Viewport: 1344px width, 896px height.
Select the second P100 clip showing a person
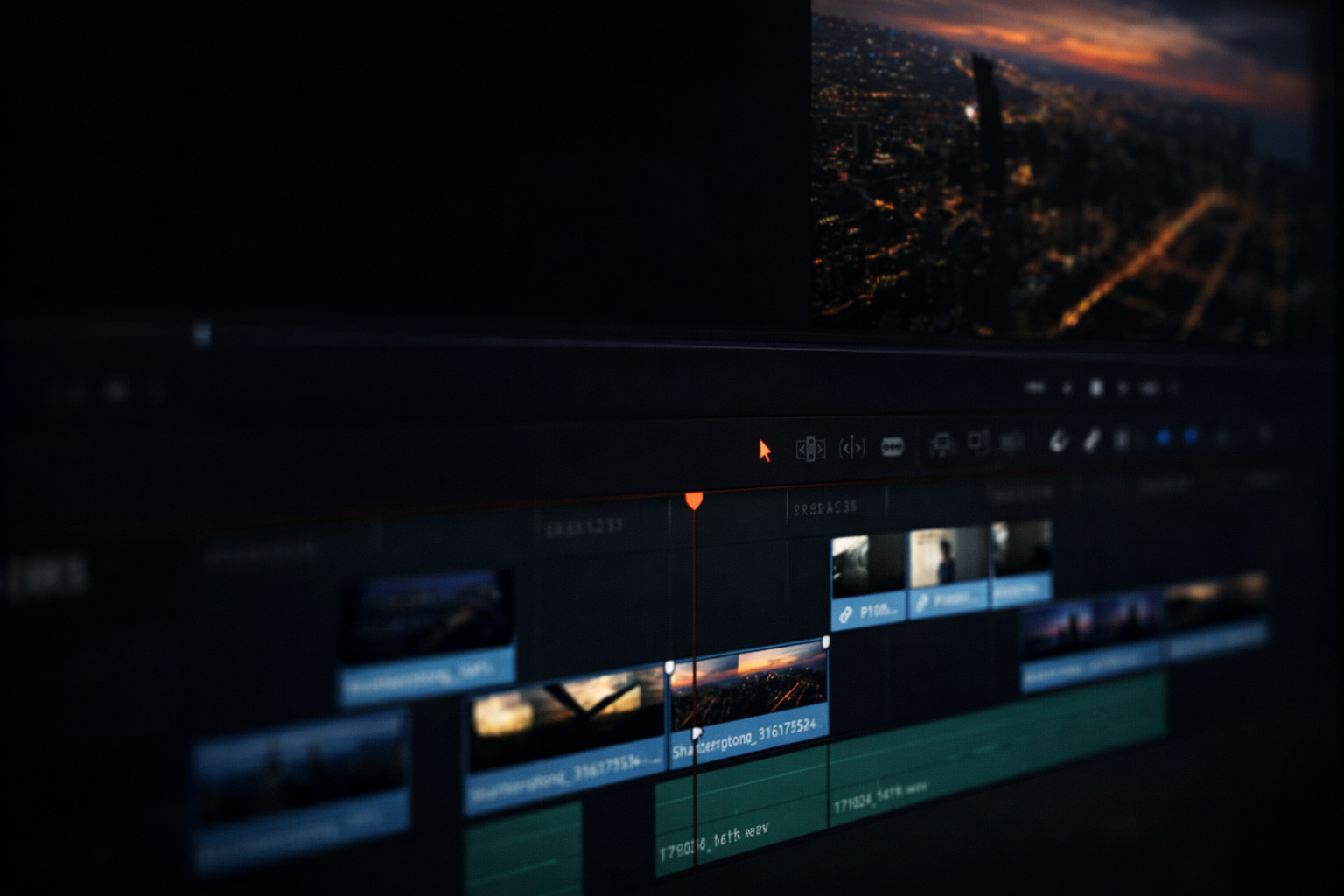pyautogui.click(x=948, y=572)
